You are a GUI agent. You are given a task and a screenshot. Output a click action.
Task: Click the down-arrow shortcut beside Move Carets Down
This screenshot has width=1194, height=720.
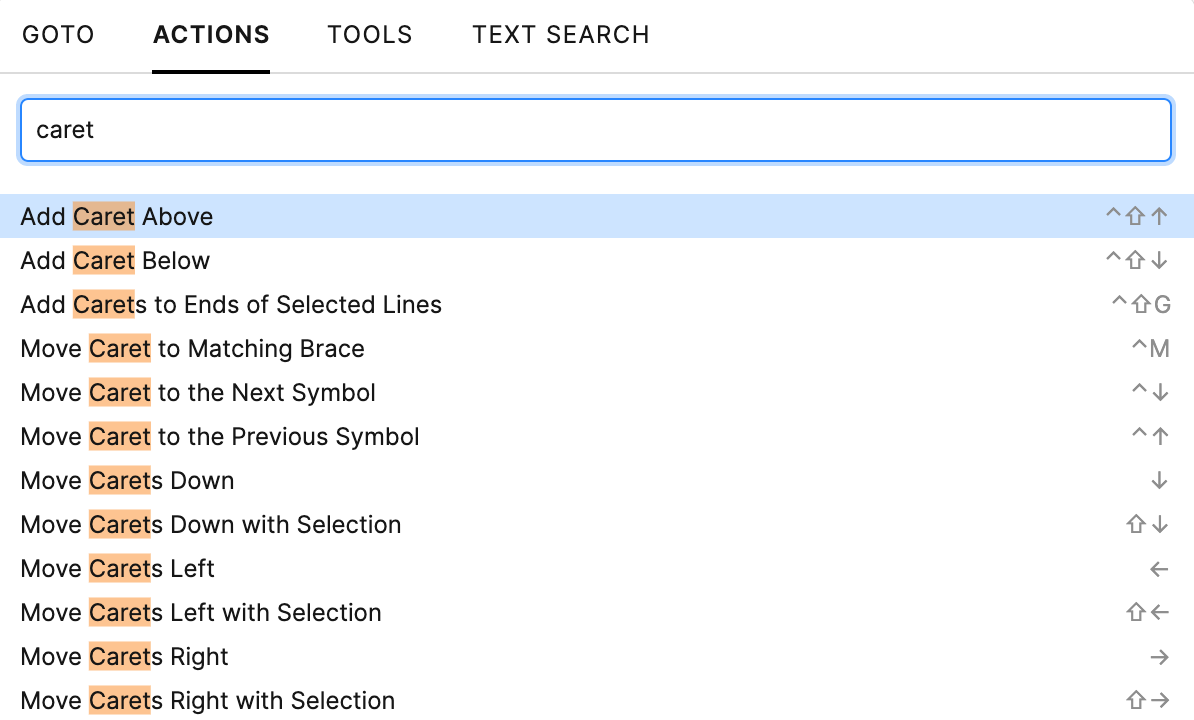coord(1159,480)
